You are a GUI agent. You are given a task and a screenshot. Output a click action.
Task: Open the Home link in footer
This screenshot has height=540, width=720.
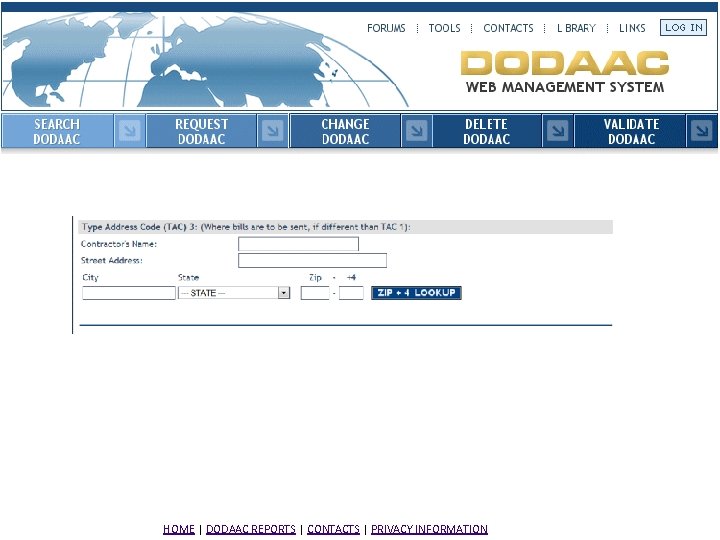179,529
